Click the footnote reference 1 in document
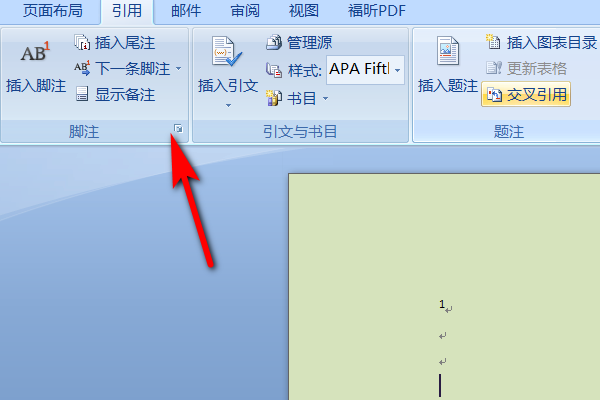 (x=442, y=304)
